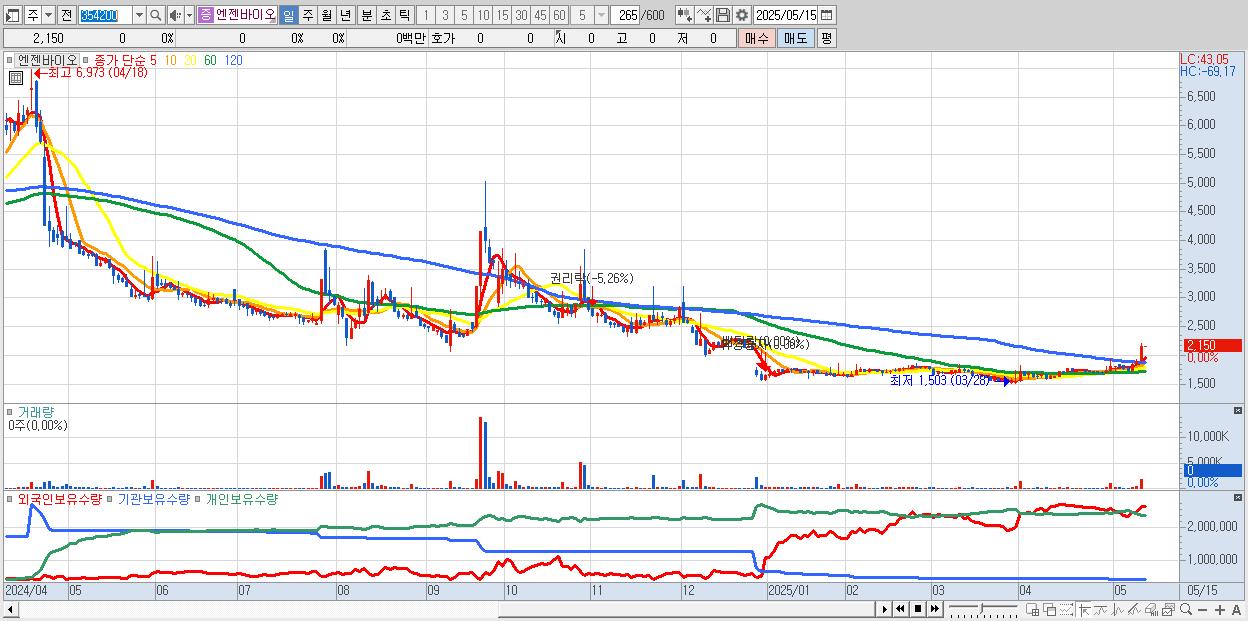1248x621 pixels.
Task: Click the dashed range arrows icon
Action: 1066,610
